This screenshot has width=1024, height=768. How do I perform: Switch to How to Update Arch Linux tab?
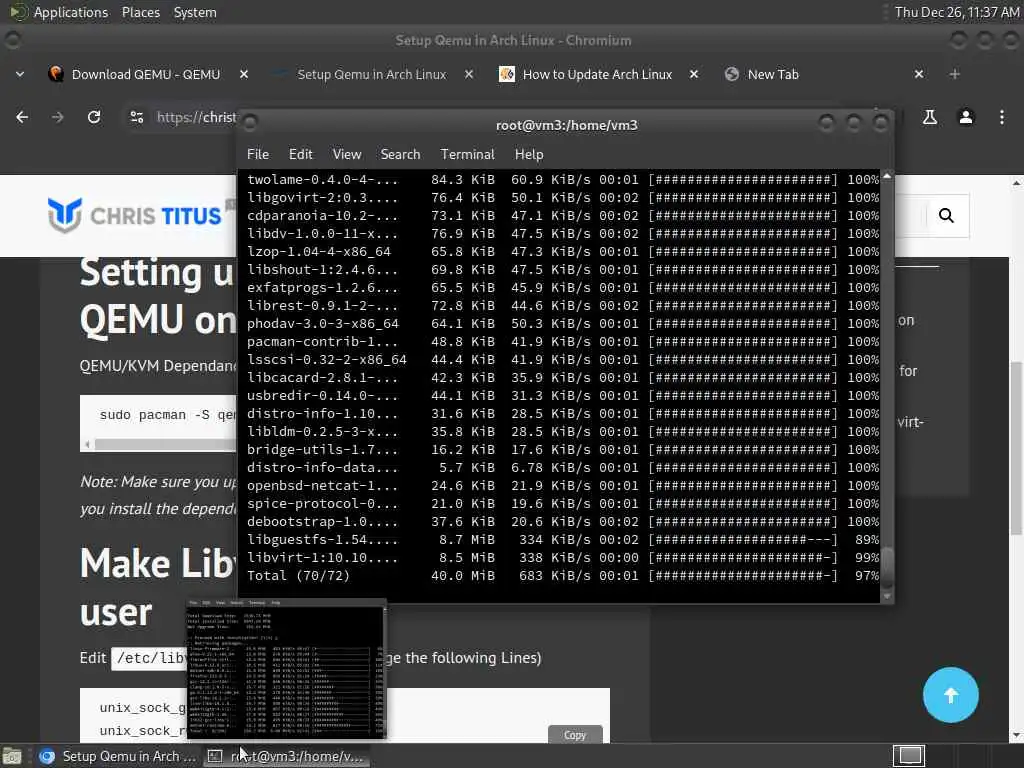click(x=597, y=74)
